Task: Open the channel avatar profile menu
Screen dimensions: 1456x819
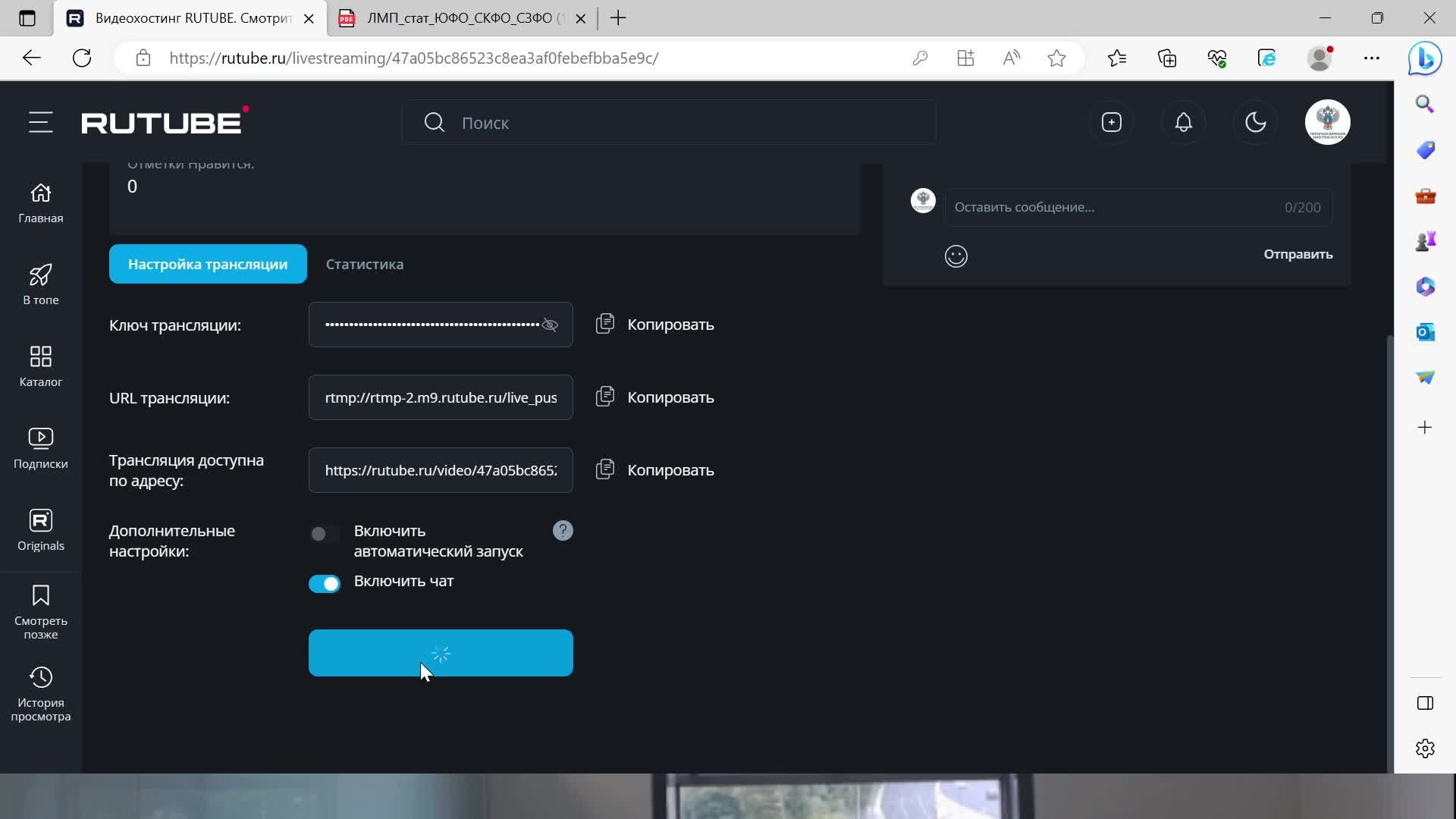Action: point(1327,122)
